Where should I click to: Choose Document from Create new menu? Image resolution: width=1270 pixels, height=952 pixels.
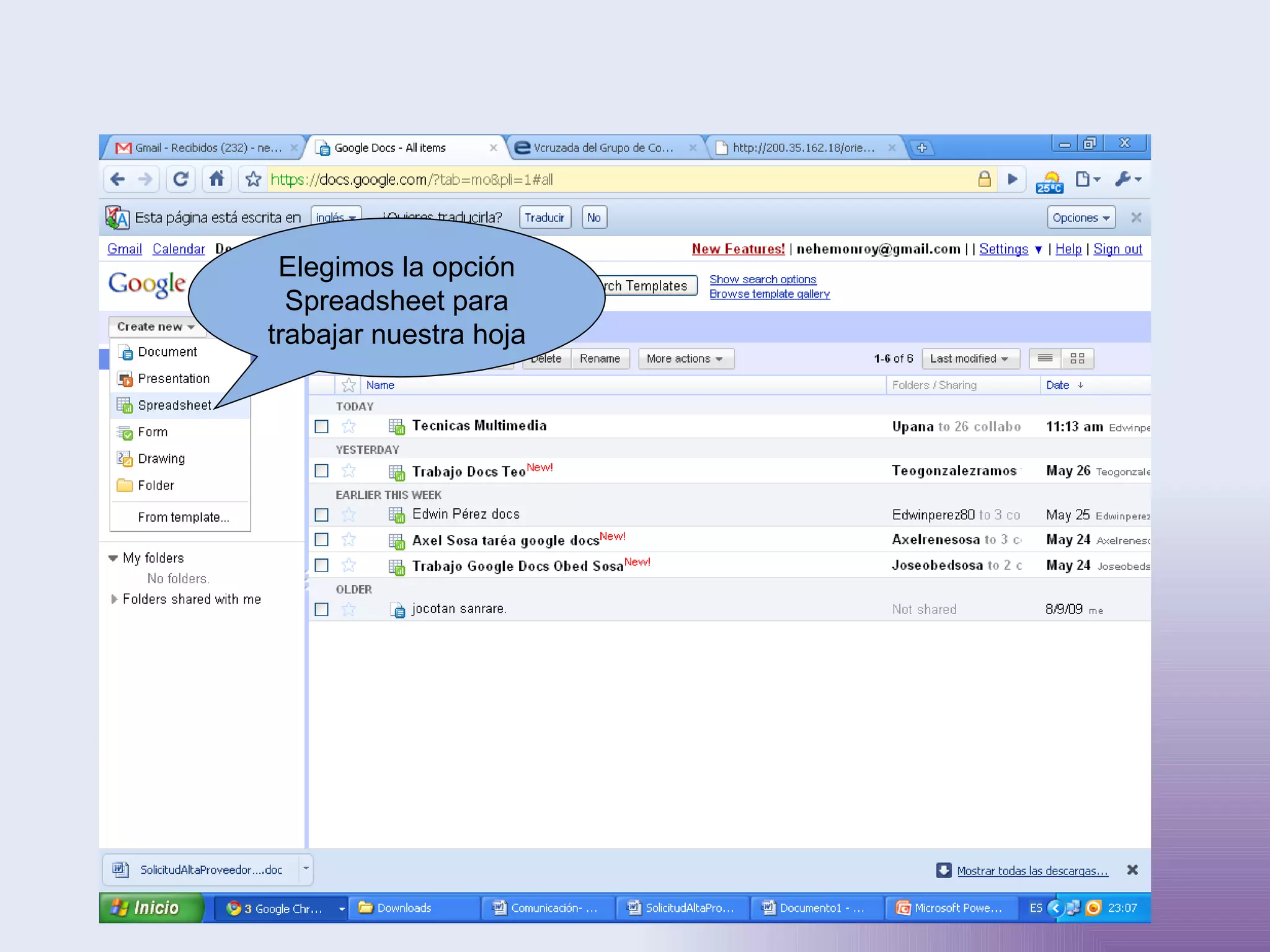coord(180,352)
